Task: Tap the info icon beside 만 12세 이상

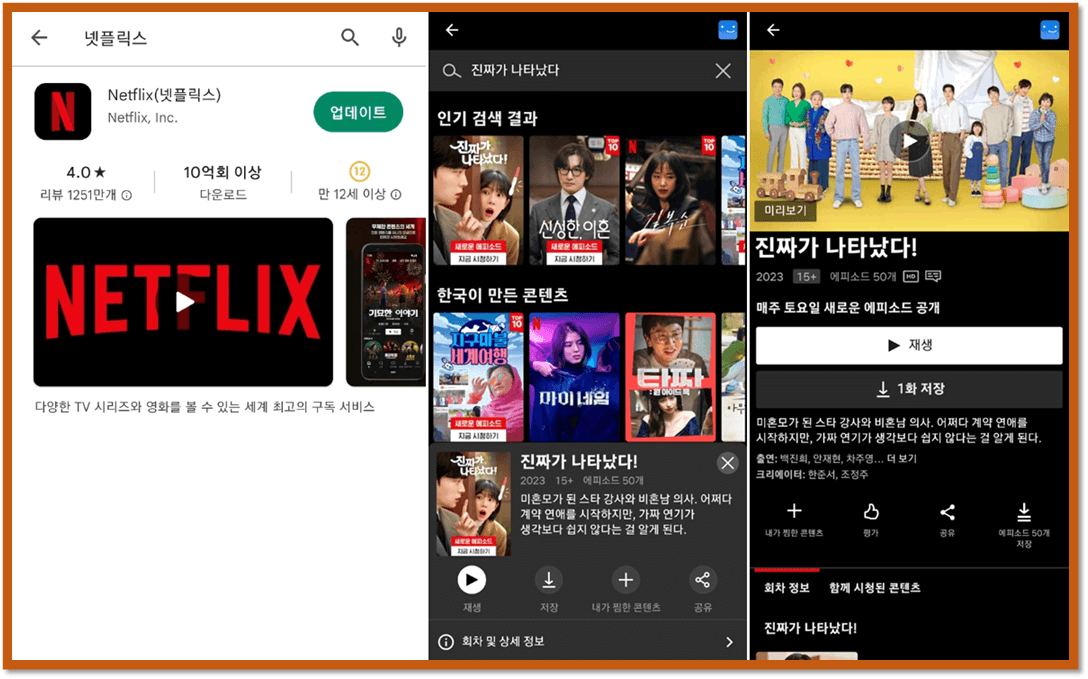Action: 396,195
